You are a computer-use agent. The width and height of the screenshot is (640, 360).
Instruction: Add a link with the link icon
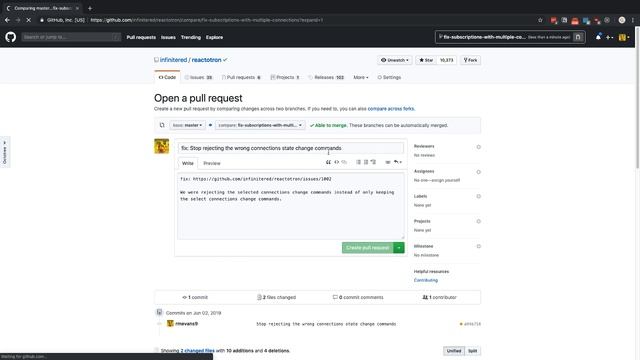coord(344,162)
